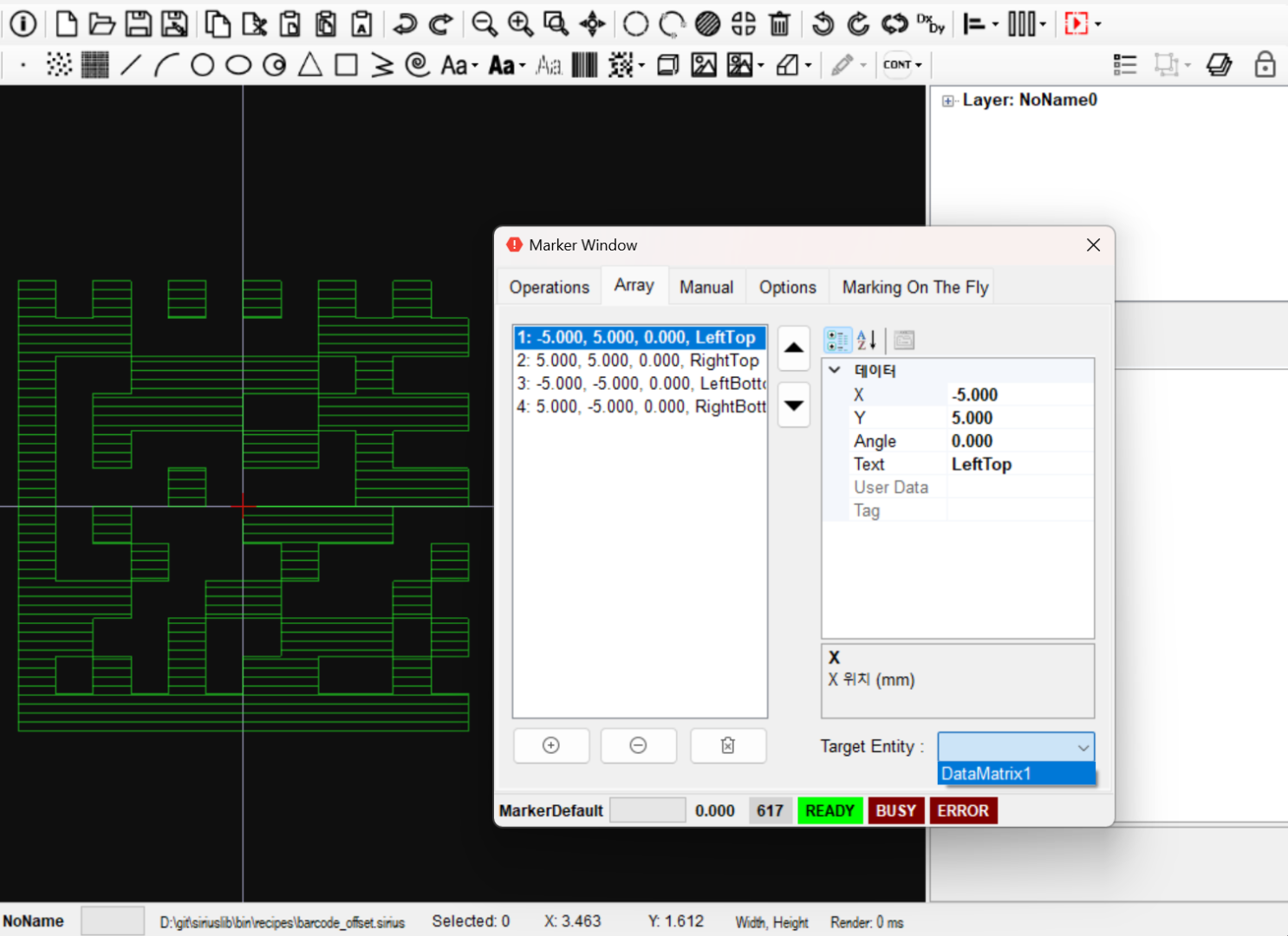The image size is (1288, 936).
Task: Click the BUSY status indicator
Action: coord(896,811)
